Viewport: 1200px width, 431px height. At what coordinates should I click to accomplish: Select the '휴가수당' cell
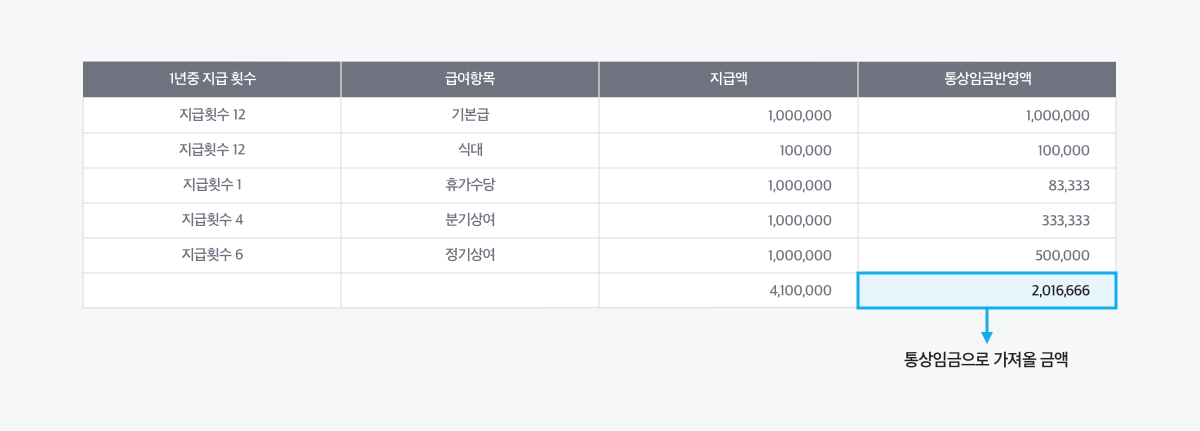(x=470, y=185)
